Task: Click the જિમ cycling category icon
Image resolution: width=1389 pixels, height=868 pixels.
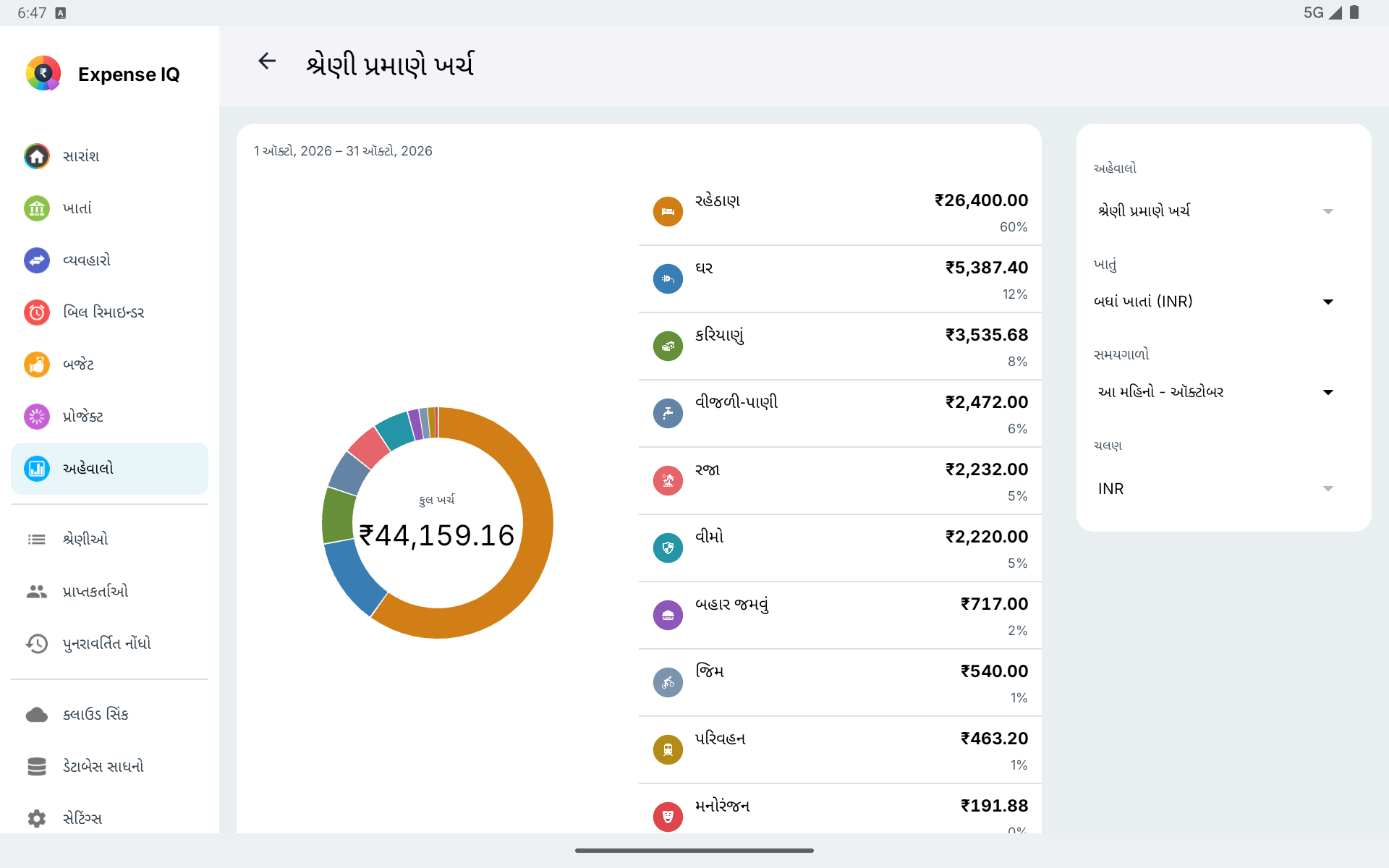Action: 668,683
